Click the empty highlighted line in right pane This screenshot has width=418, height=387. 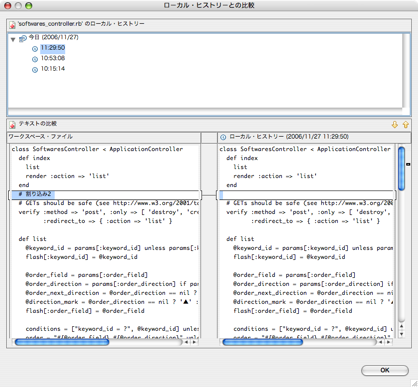coord(306,194)
